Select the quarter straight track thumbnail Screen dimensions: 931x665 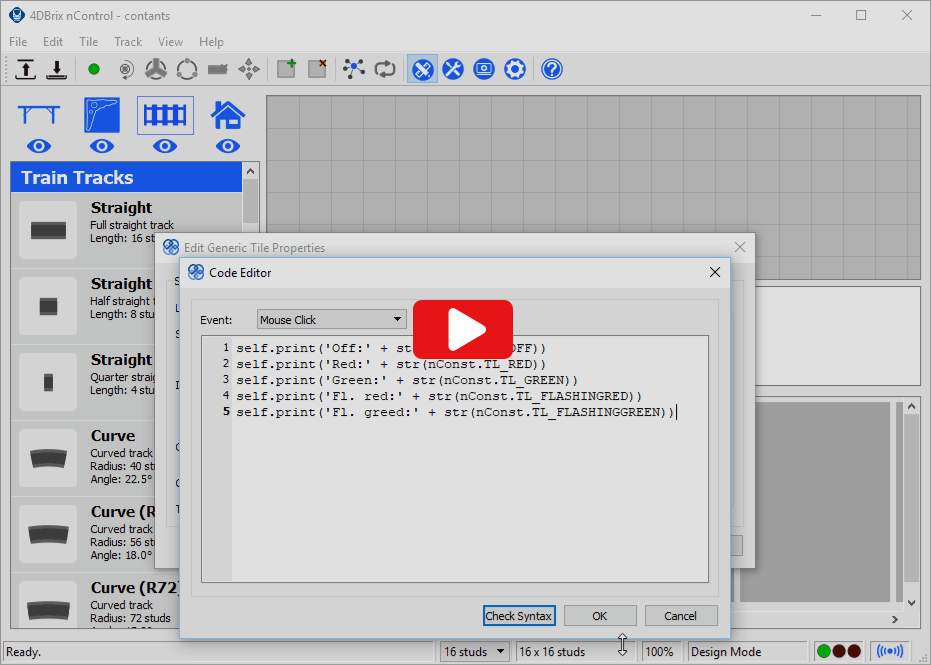[48, 382]
